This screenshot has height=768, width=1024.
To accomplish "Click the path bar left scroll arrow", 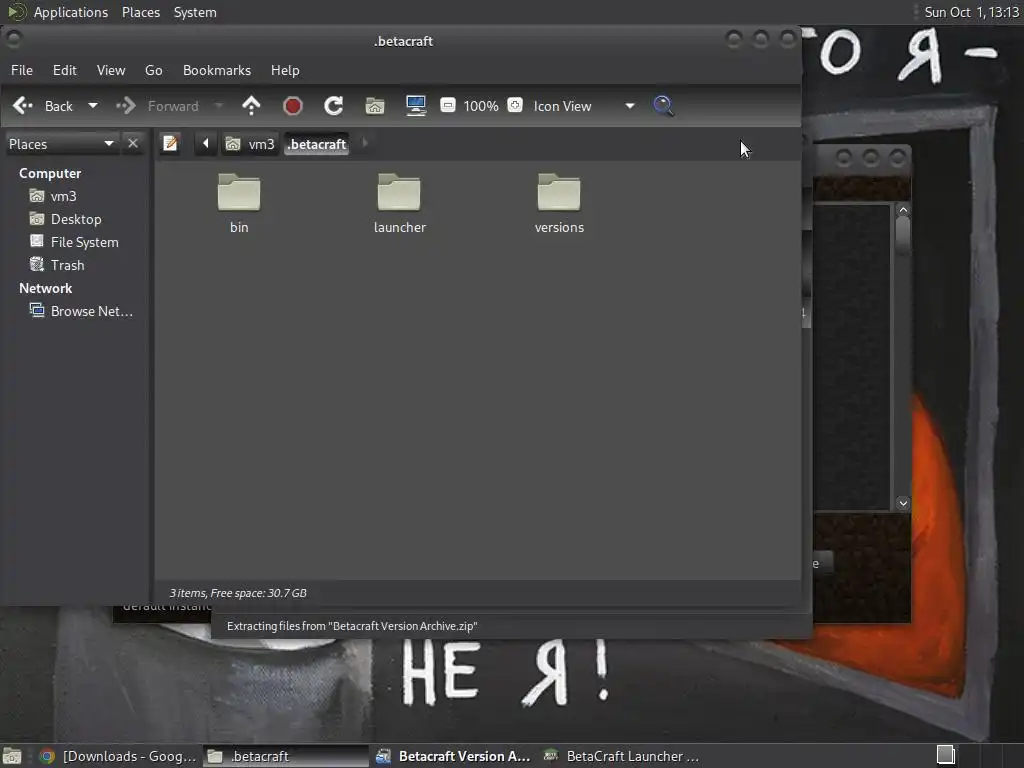I will click(205, 143).
